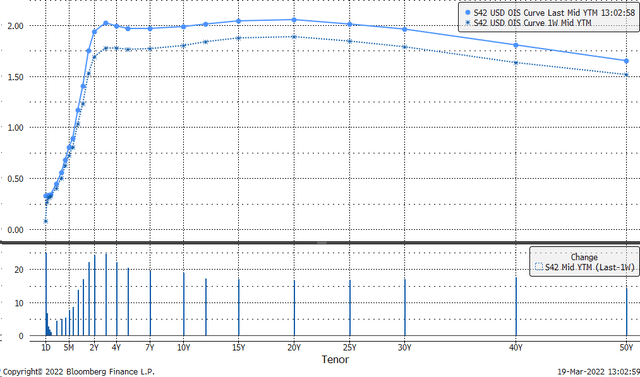
Task: Select the solid Last curve point at 50Y
Action: coord(627,61)
